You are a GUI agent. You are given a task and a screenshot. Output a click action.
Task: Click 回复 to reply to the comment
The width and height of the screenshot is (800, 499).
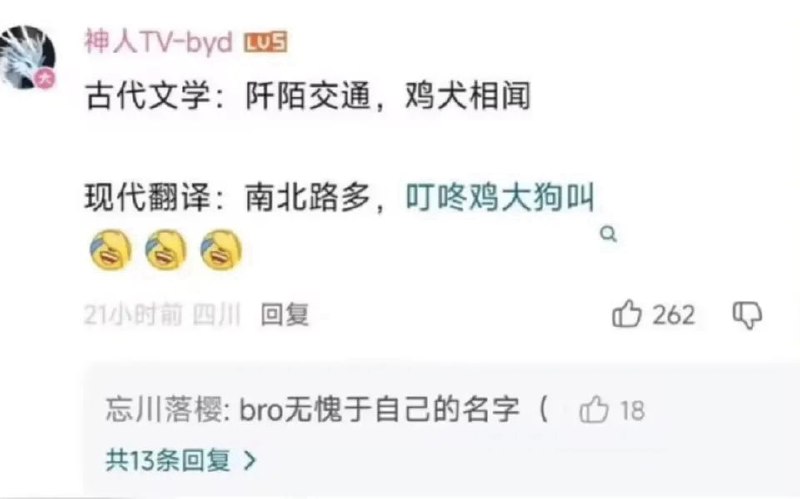point(285,314)
